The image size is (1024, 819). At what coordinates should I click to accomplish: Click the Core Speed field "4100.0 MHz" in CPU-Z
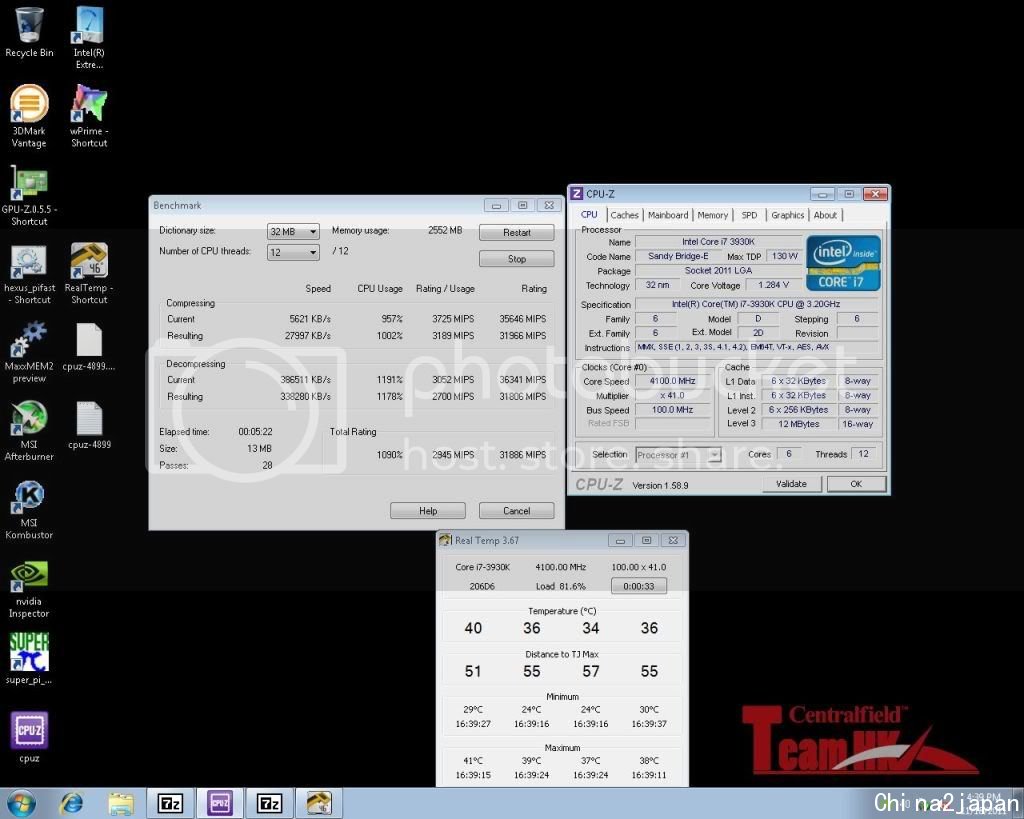(673, 381)
